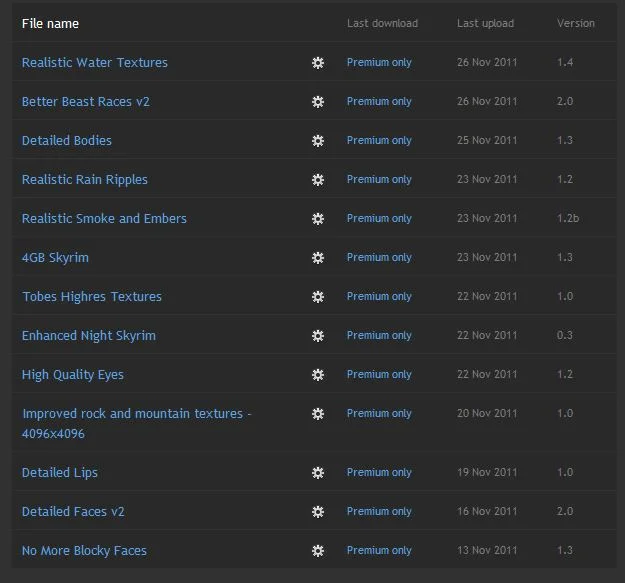625x583 pixels.
Task: Click gear icon for Realistic Smoke and Embers
Action: [x=318, y=219]
